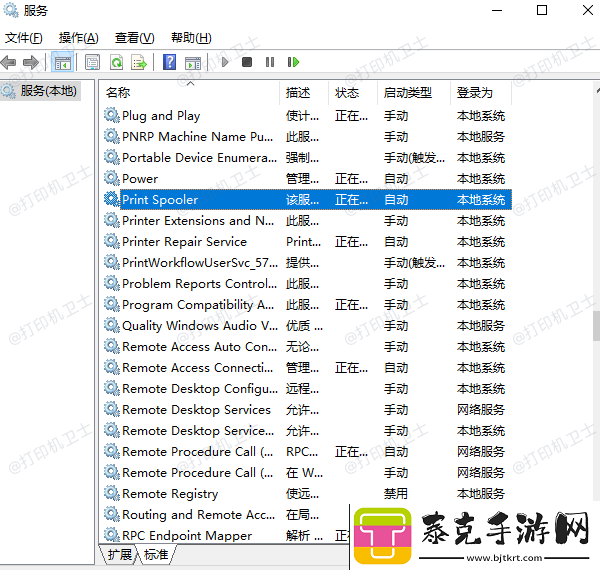
Task: Select the Remote Registry service row
Action: 169,494
